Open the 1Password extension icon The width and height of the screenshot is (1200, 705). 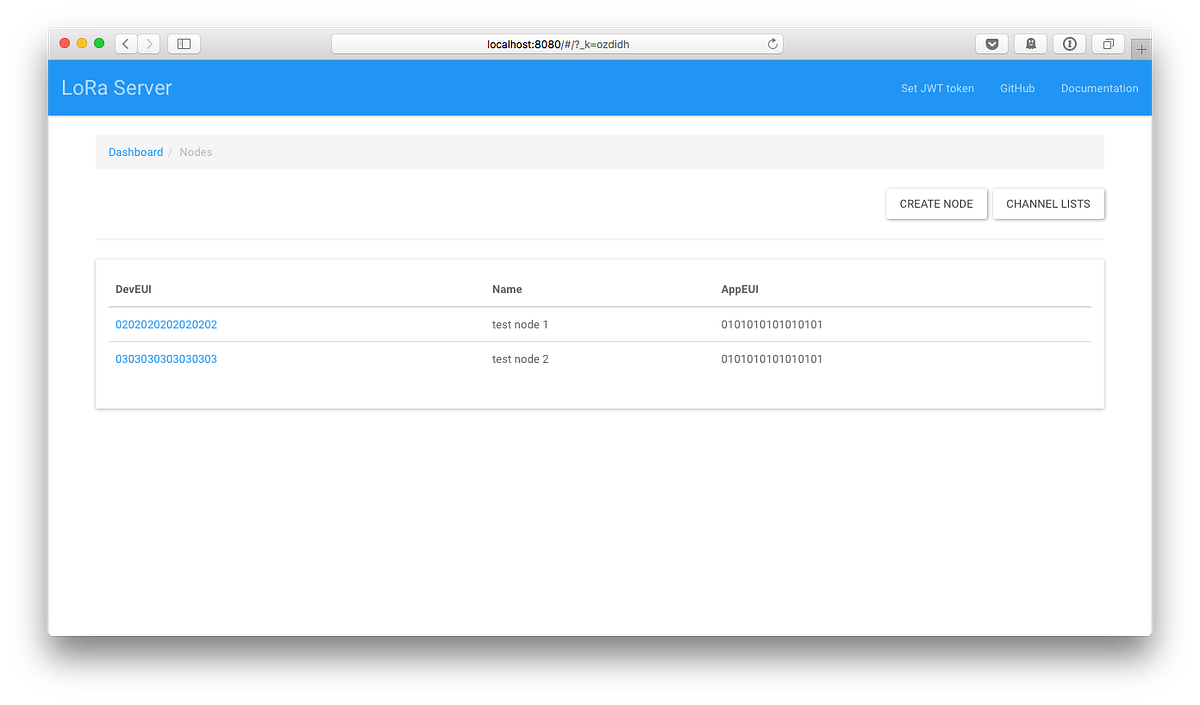point(1069,44)
